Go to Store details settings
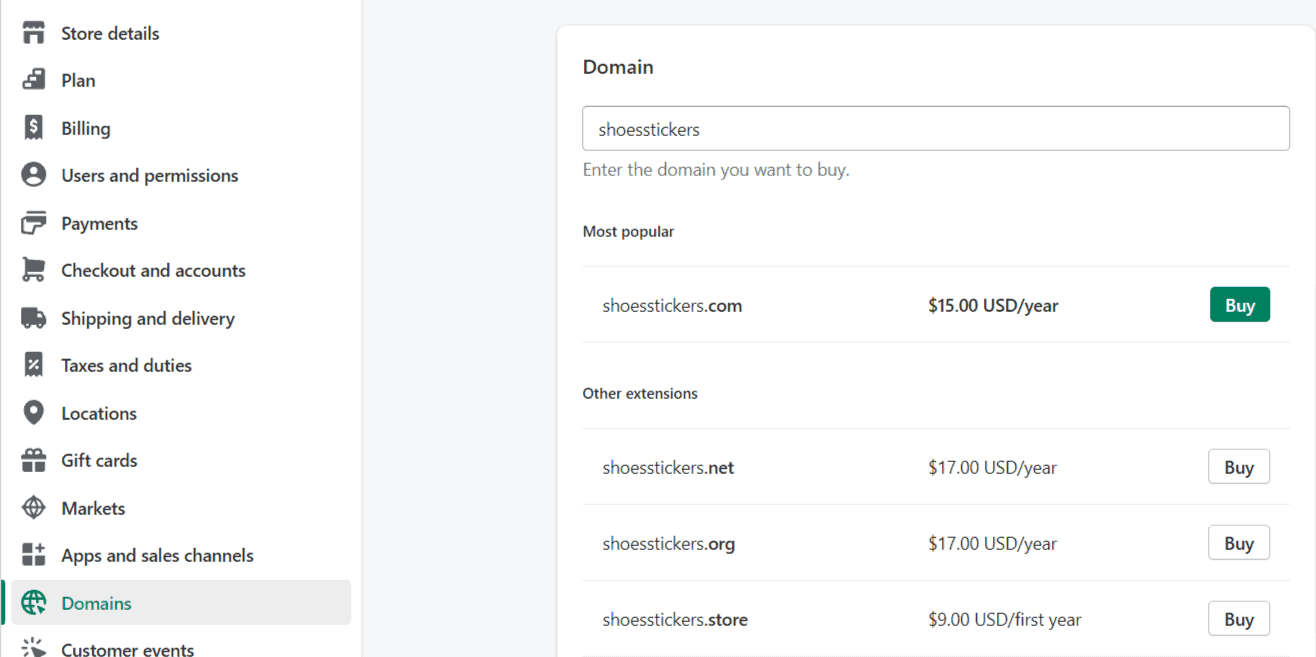 pyautogui.click(x=110, y=33)
